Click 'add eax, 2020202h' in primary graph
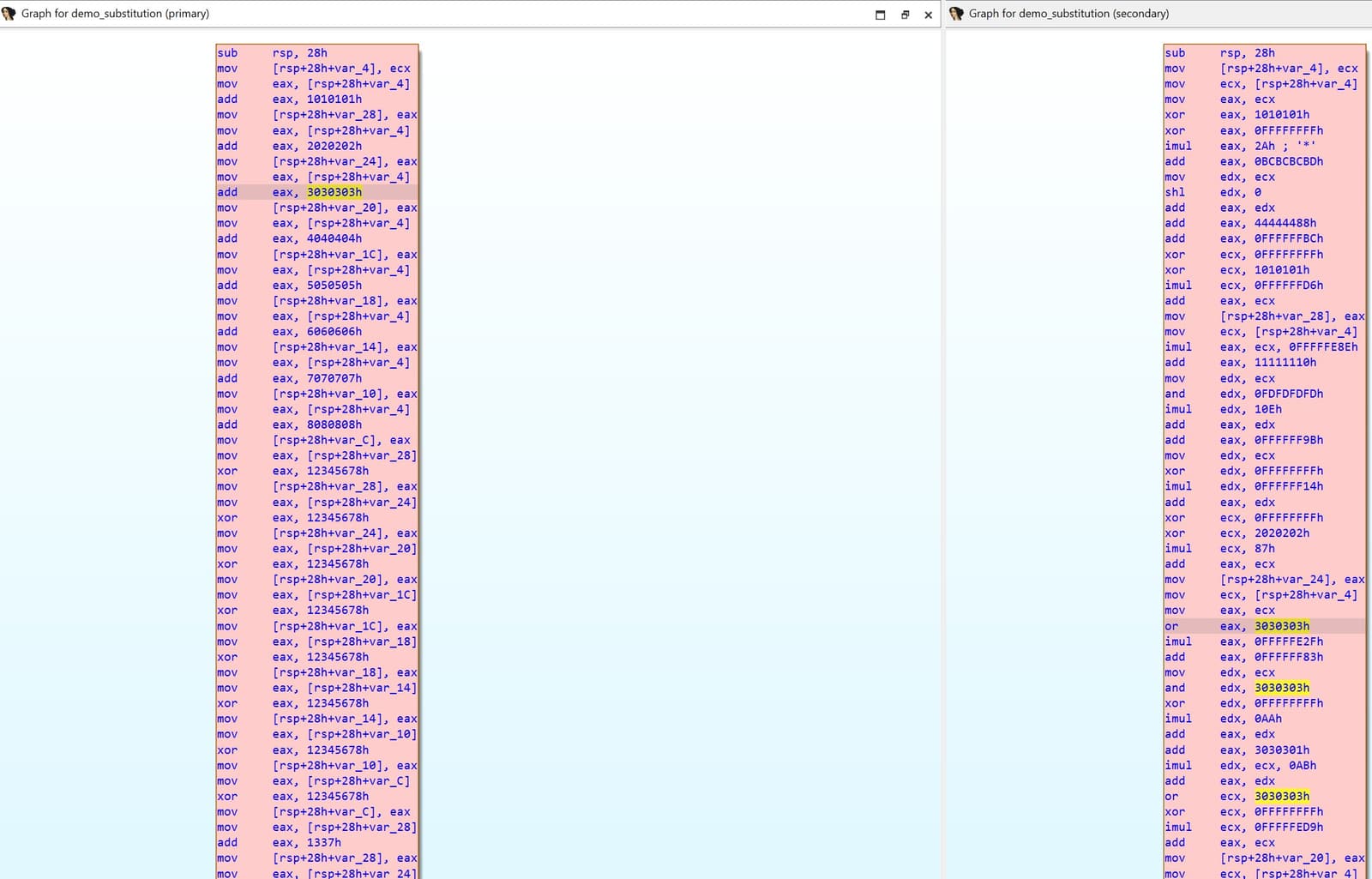Screen dimensions: 1372x879 pyautogui.click(x=290, y=146)
